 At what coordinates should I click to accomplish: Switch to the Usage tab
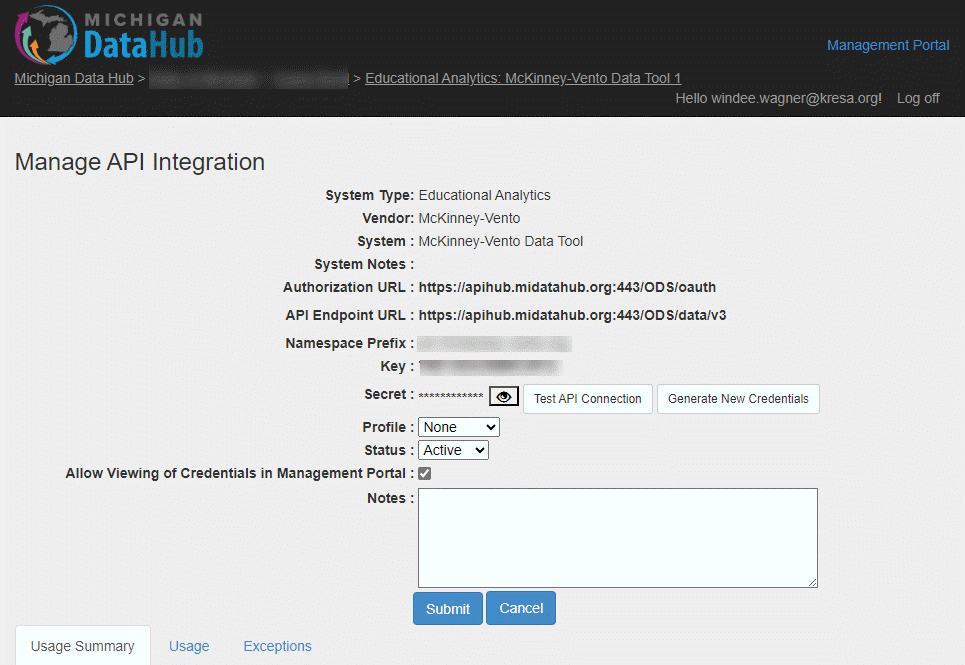point(189,646)
